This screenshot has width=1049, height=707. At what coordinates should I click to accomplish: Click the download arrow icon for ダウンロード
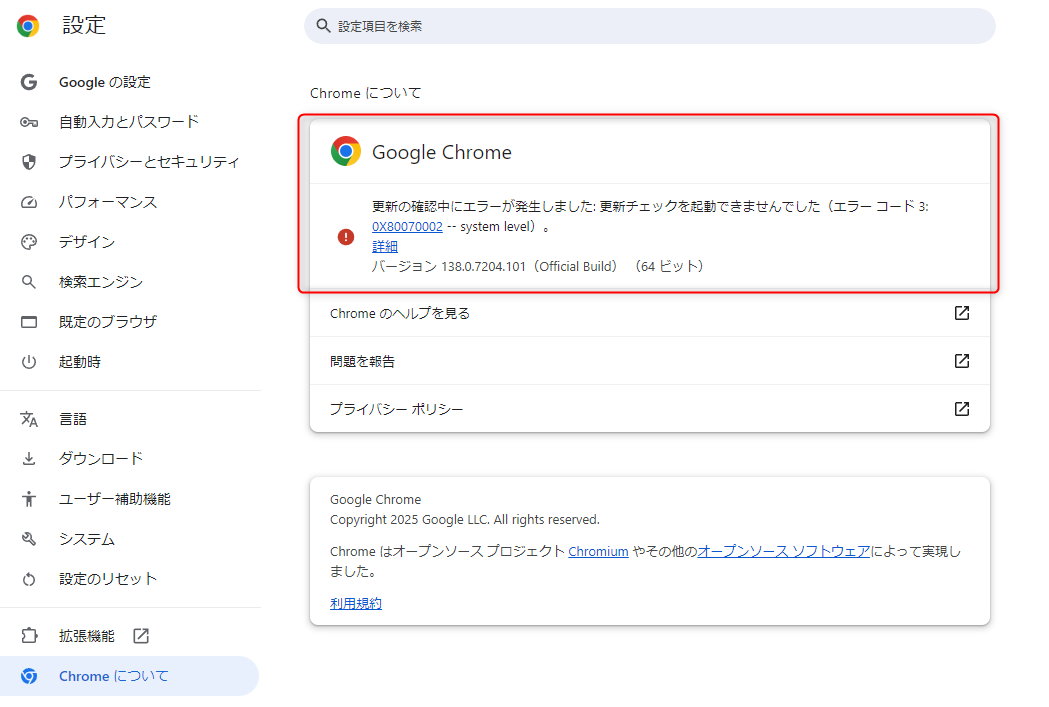pos(29,459)
